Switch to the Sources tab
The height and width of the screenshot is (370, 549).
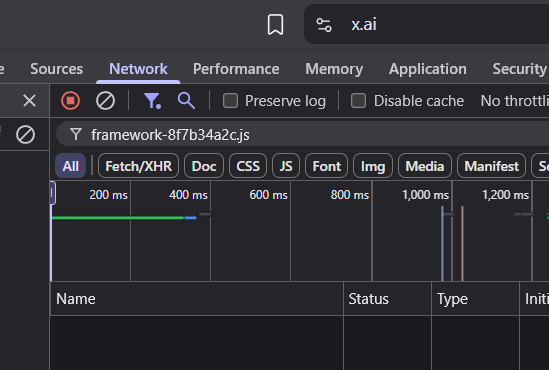click(x=56, y=69)
